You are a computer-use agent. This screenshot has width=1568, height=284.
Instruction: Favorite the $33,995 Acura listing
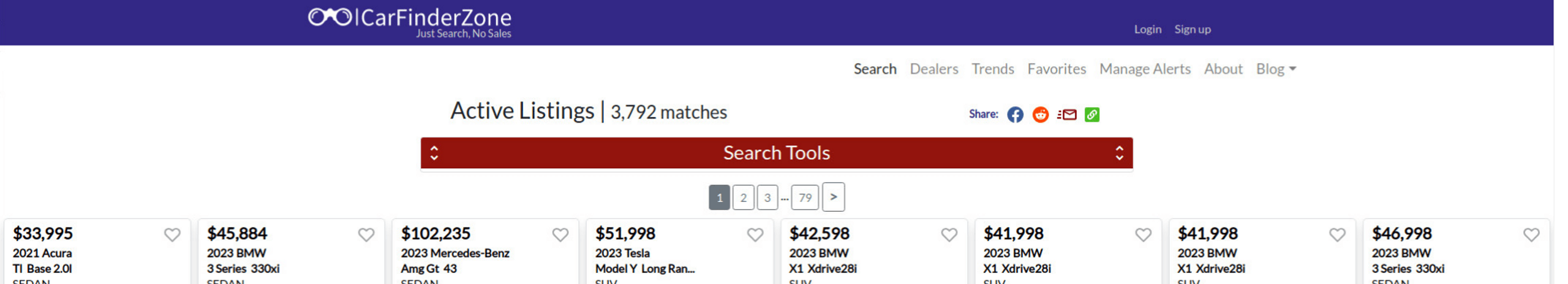pyautogui.click(x=172, y=234)
